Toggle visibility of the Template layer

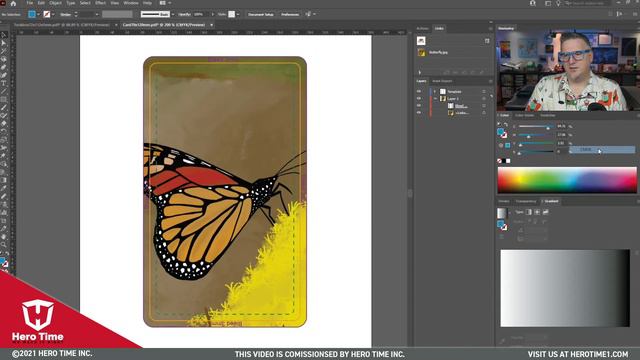click(419, 91)
